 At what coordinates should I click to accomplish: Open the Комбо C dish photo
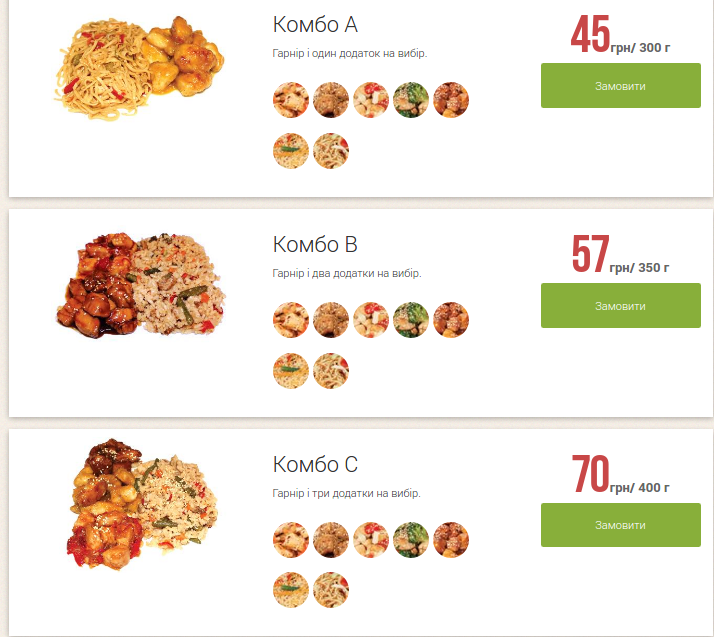coord(143,505)
